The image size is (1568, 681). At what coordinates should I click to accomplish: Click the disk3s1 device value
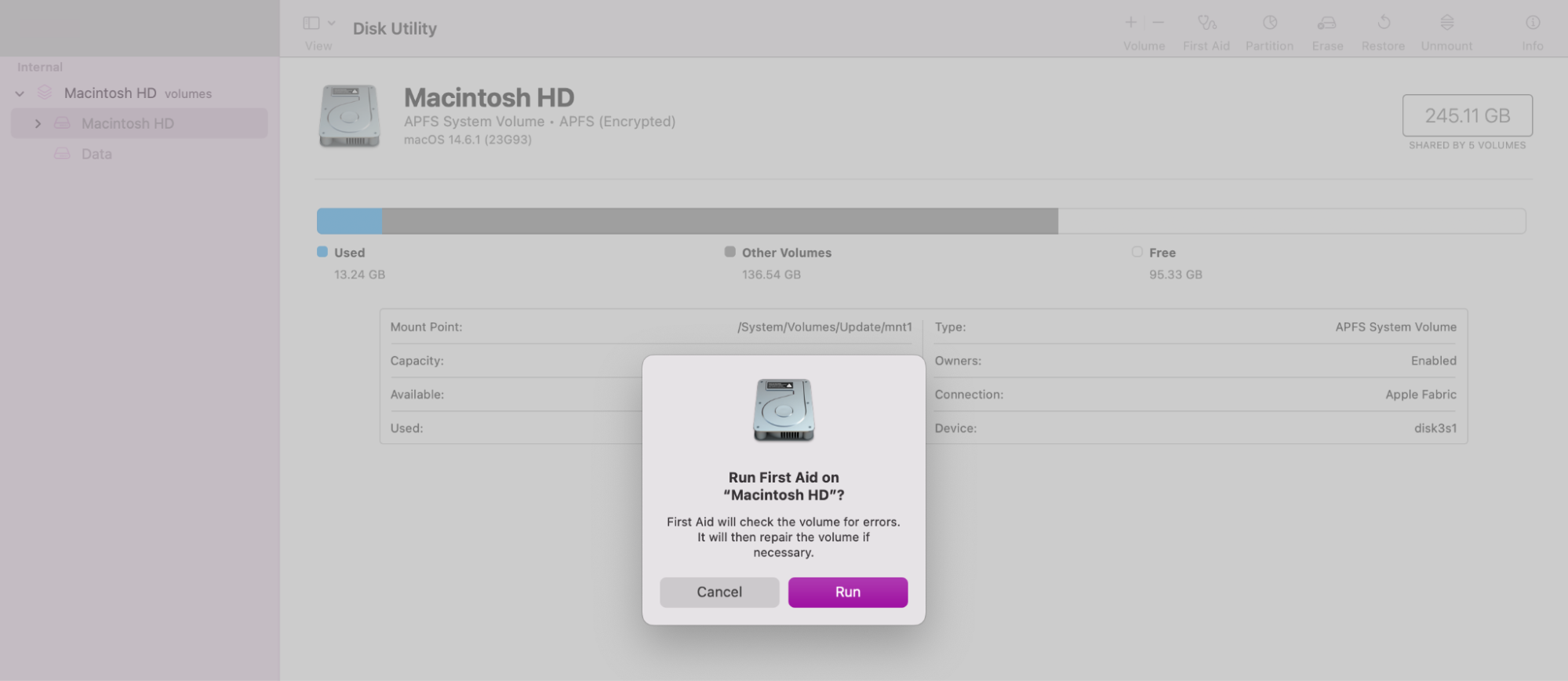[1435, 428]
